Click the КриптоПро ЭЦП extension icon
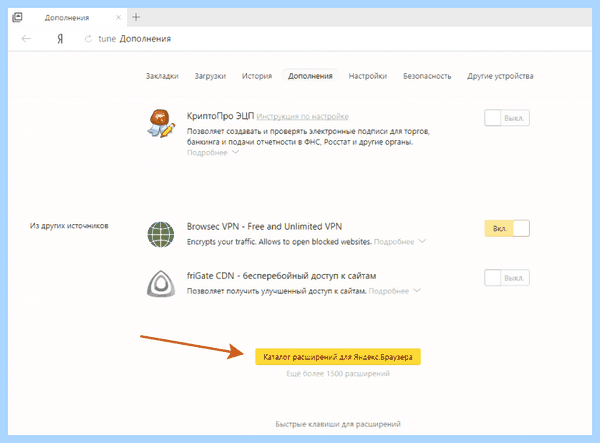 click(161, 123)
